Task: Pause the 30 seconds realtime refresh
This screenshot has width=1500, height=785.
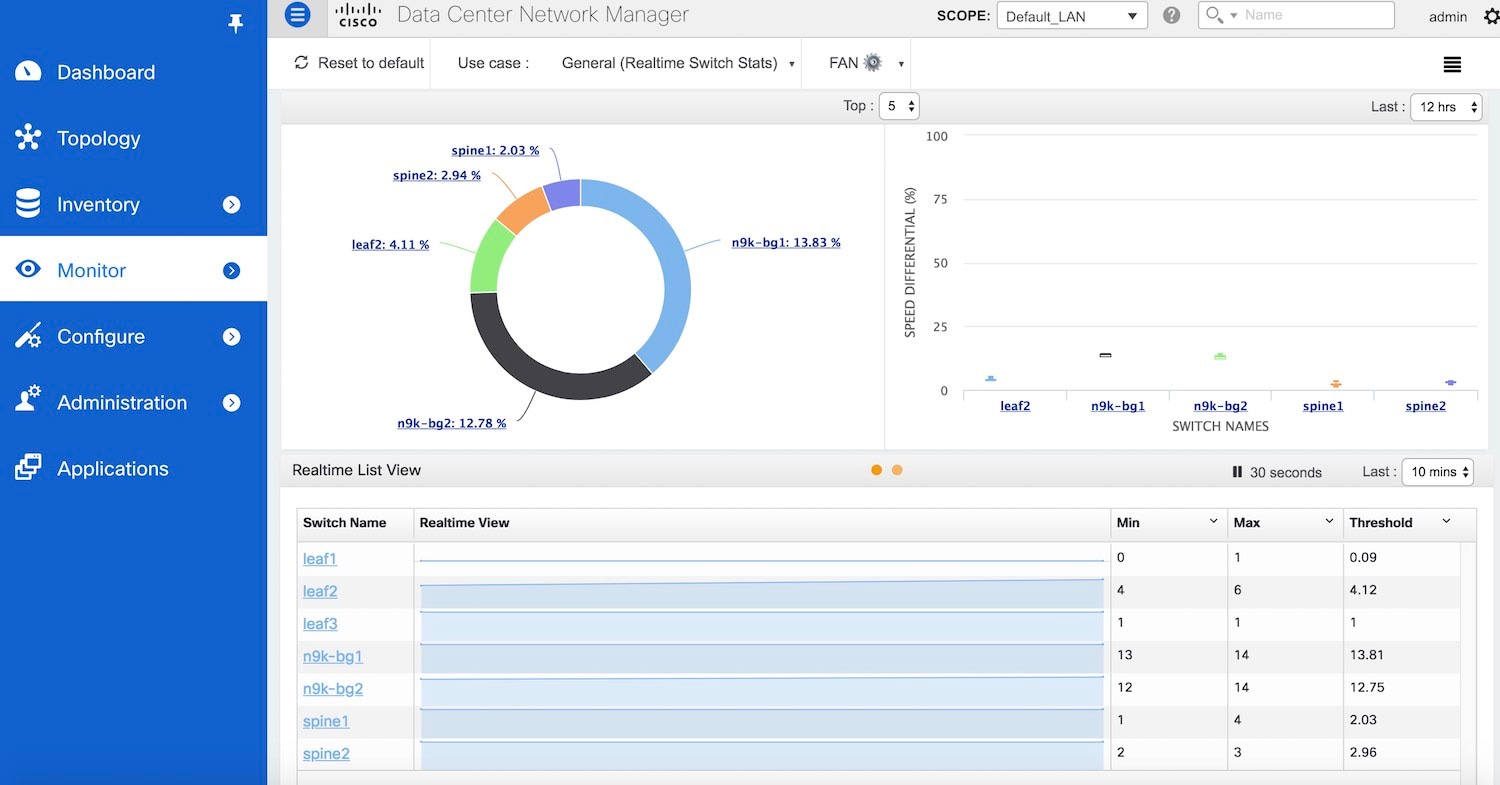Action: (x=1237, y=472)
